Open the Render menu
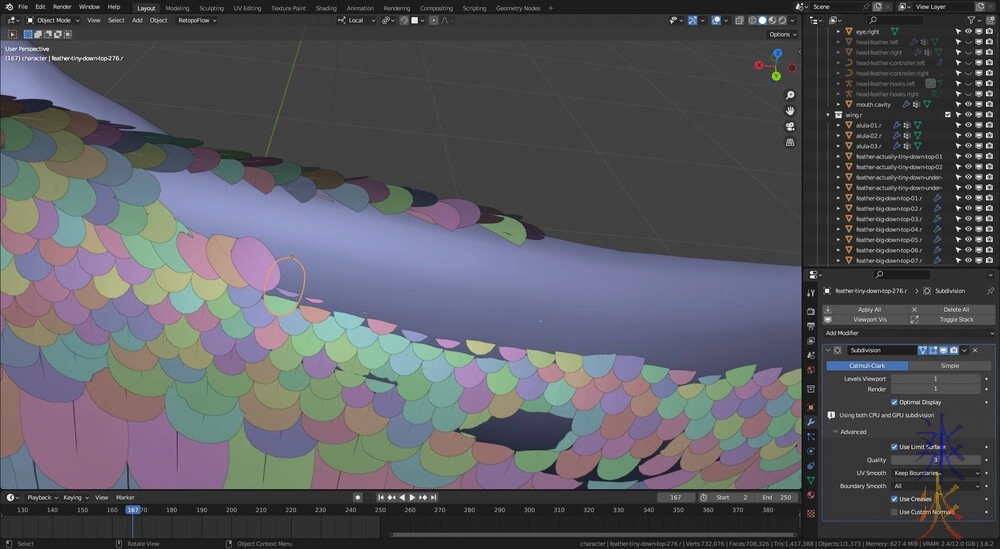Viewport: 1000px width, 549px height. (62, 7)
